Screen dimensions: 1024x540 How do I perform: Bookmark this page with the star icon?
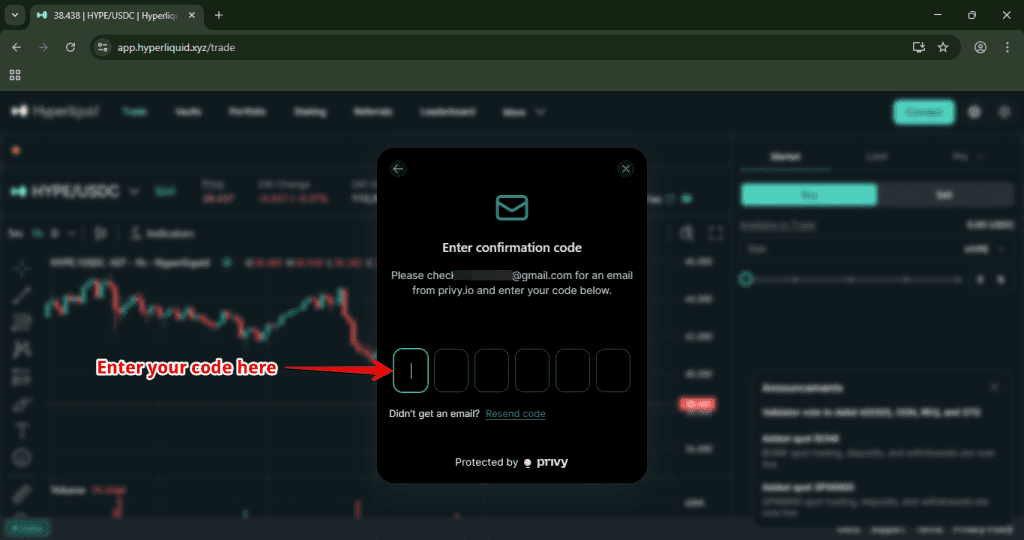(943, 47)
